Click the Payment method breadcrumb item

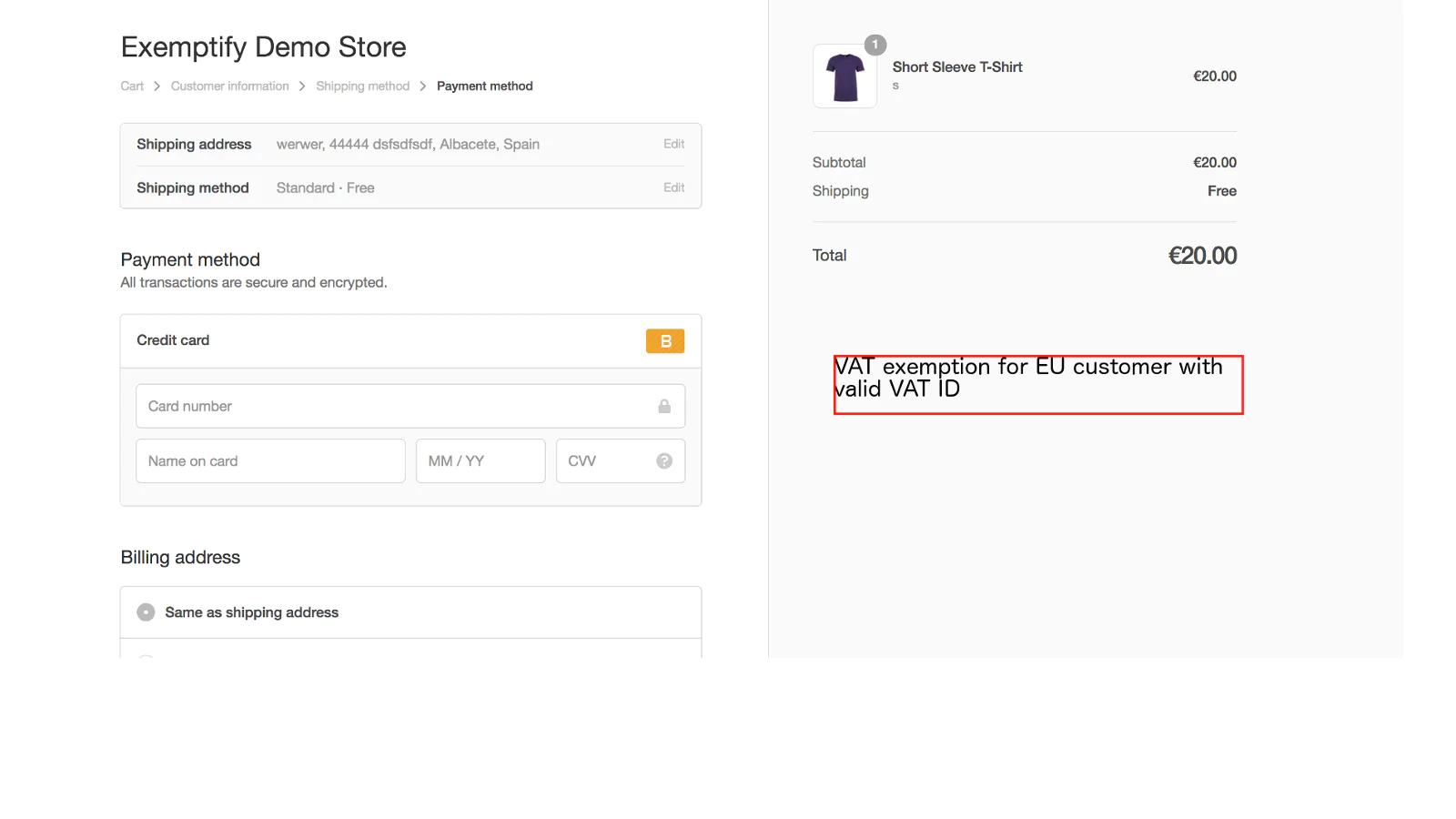[x=484, y=86]
